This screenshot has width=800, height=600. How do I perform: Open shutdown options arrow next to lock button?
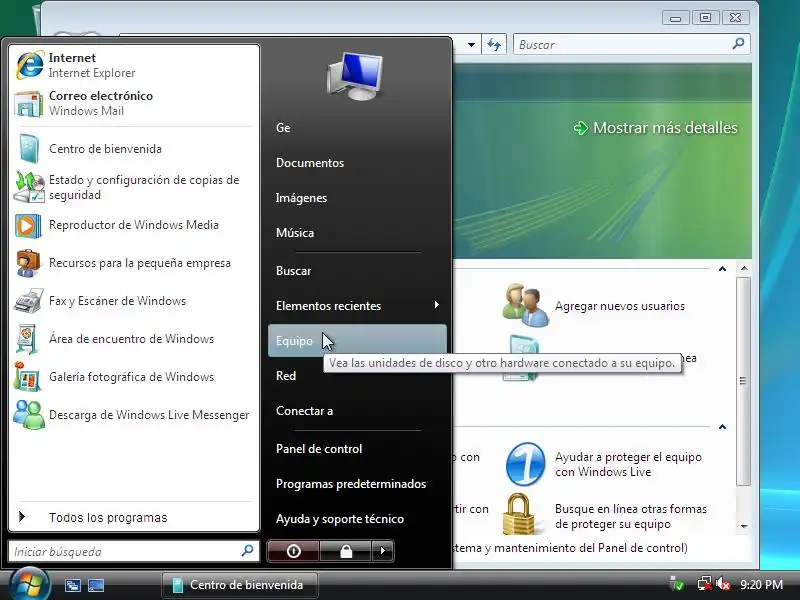[x=383, y=551]
